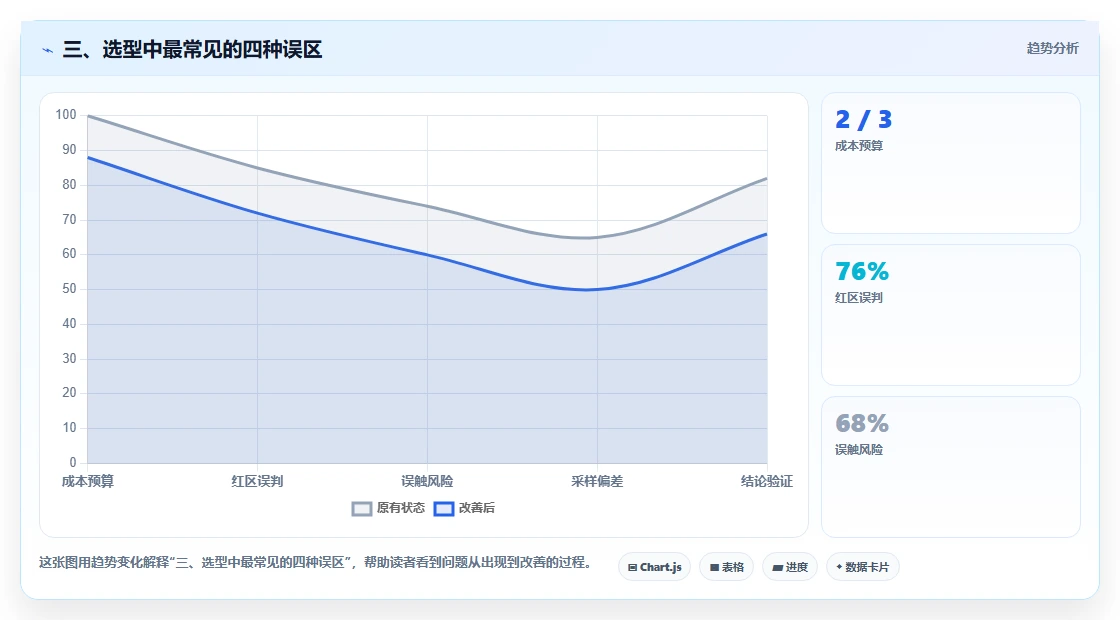Click the 数据卡片 tag pill
The height and width of the screenshot is (620, 1120).
pos(863,567)
